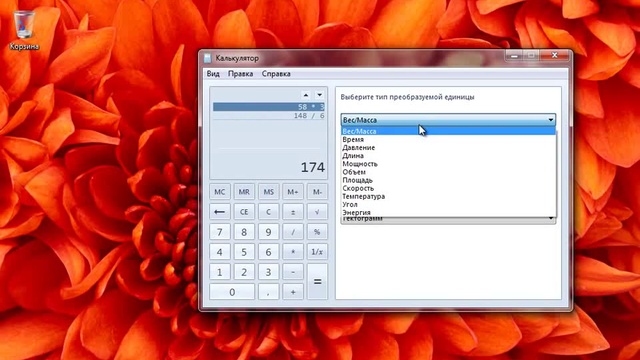Choose Давление in the unit list

click(448, 147)
